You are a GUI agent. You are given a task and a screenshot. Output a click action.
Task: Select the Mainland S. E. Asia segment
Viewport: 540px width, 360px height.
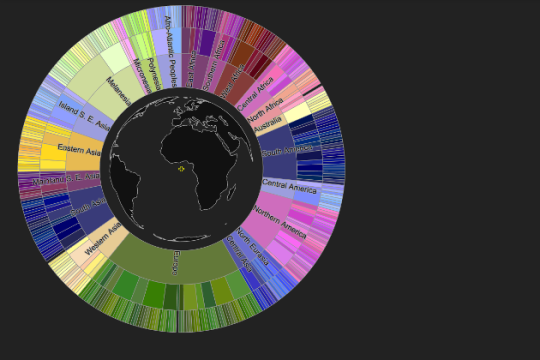(x=84, y=179)
